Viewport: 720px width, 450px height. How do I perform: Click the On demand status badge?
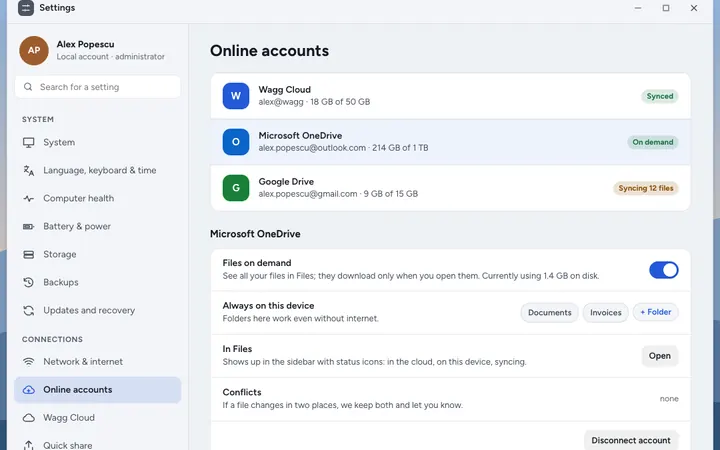click(652, 142)
